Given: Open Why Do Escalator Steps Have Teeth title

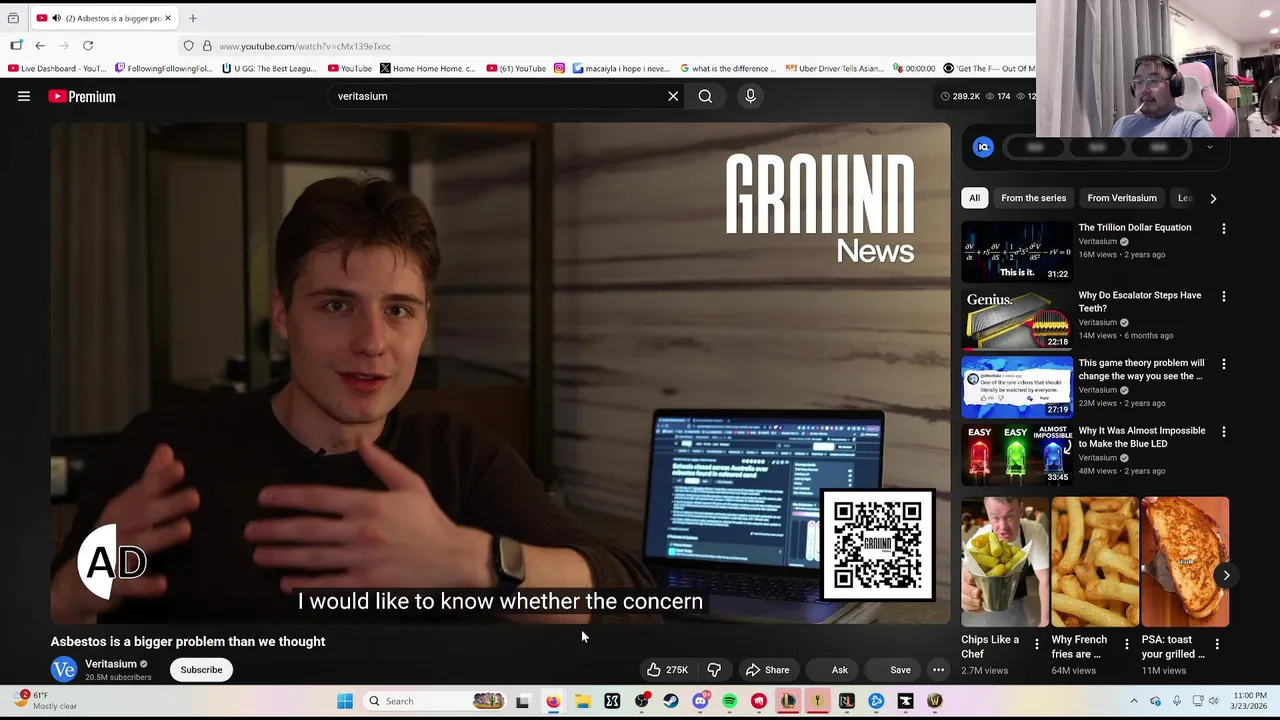Looking at the screenshot, I should tap(1140, 301).
